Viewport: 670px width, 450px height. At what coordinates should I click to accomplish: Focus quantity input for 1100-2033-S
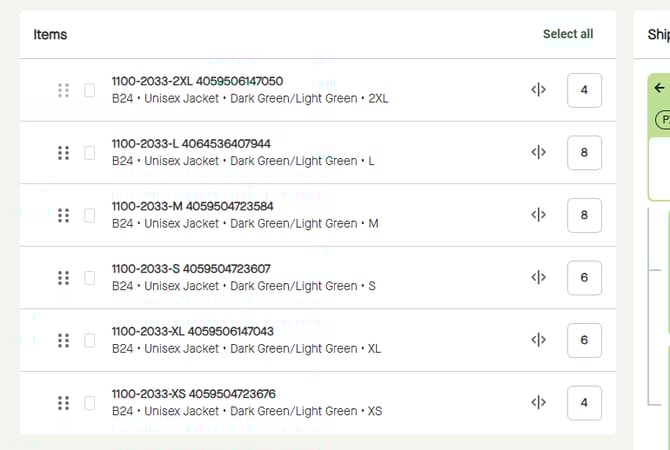click(584, 278)
